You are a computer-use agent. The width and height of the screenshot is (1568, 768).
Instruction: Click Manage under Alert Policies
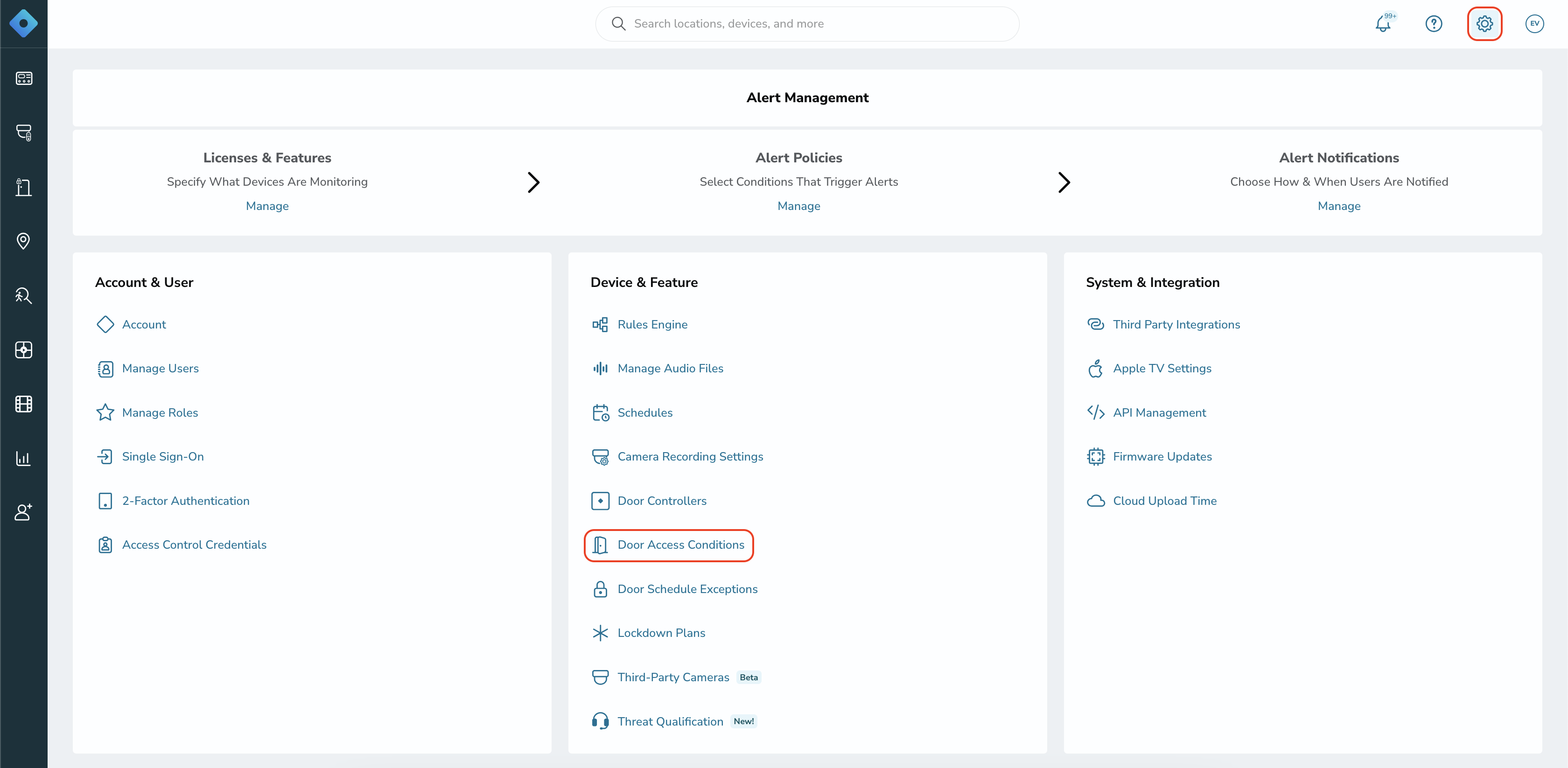click(798, 206)
